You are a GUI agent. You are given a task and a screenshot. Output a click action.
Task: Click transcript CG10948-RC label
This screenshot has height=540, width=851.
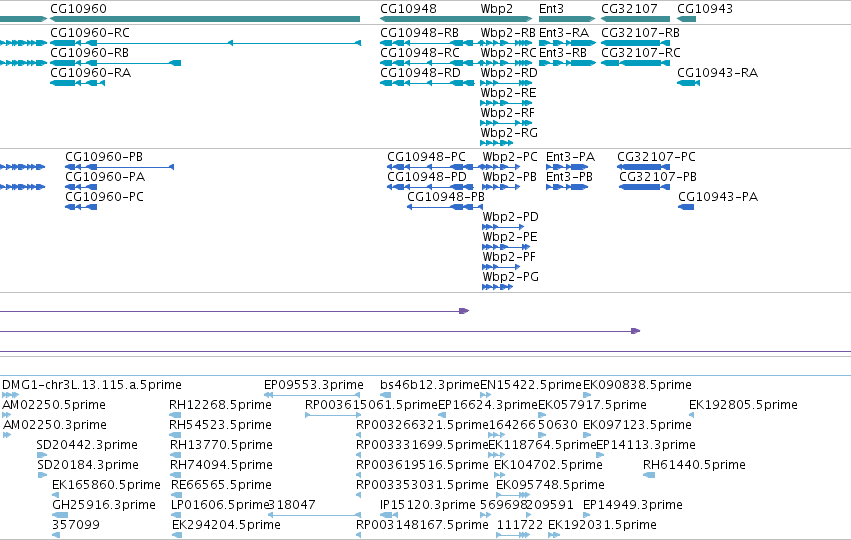click(420, 53)
